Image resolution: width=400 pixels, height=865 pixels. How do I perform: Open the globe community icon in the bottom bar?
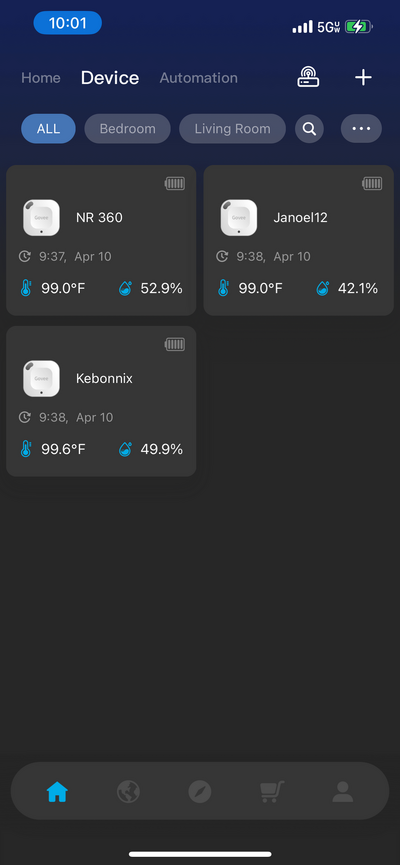(x=129, y=792)
